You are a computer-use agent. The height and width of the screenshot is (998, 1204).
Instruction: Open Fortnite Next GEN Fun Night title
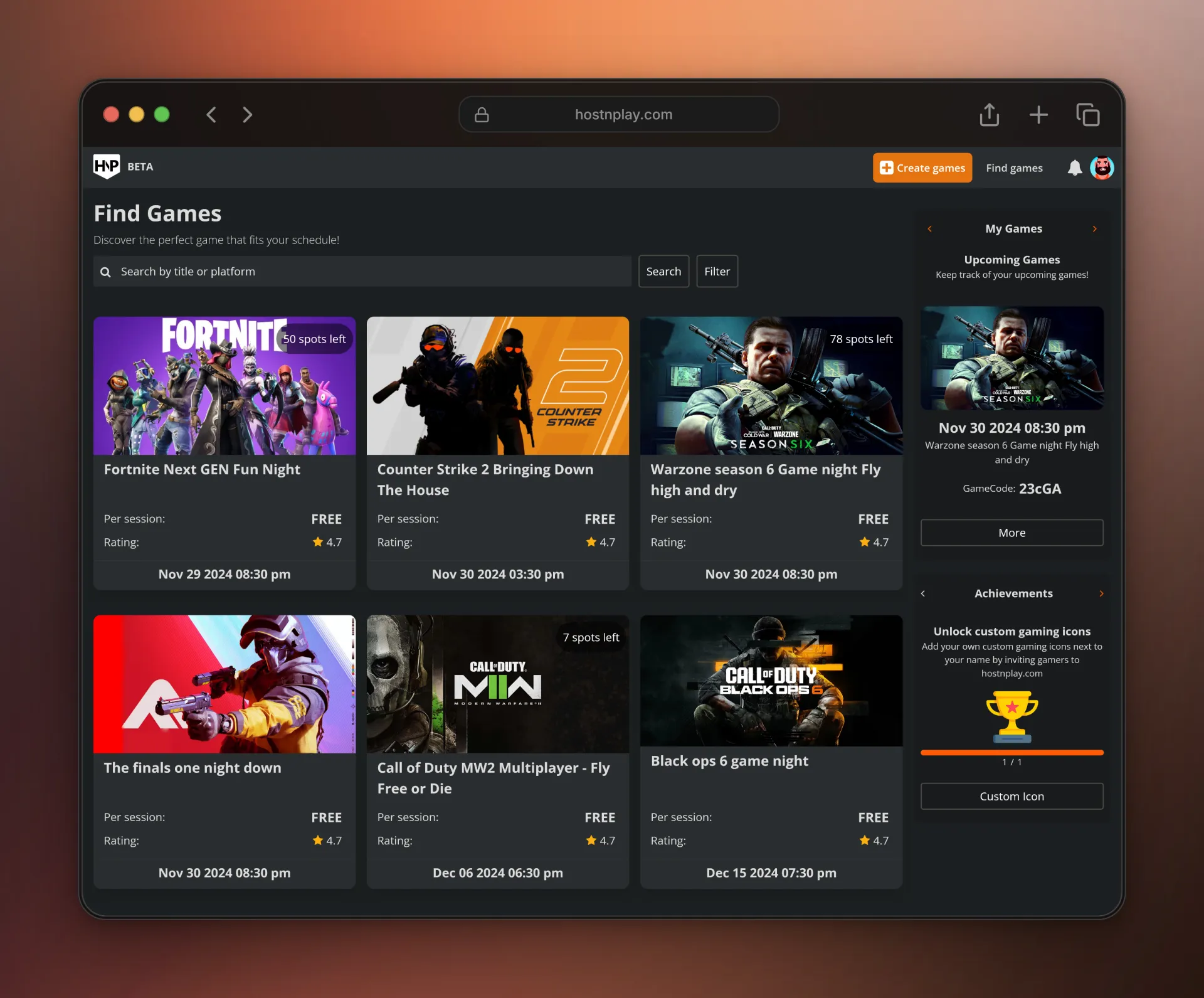(x=202, y=469)
